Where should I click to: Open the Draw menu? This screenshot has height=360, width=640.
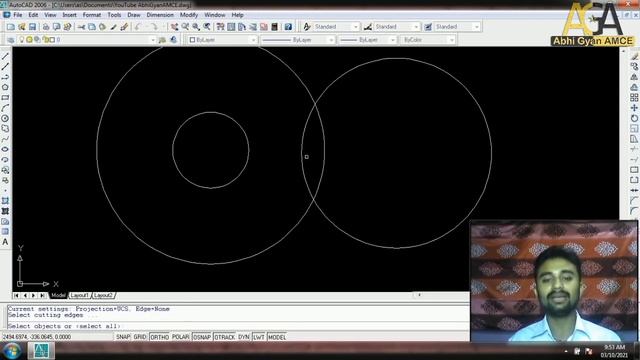[x=134, y=15]
